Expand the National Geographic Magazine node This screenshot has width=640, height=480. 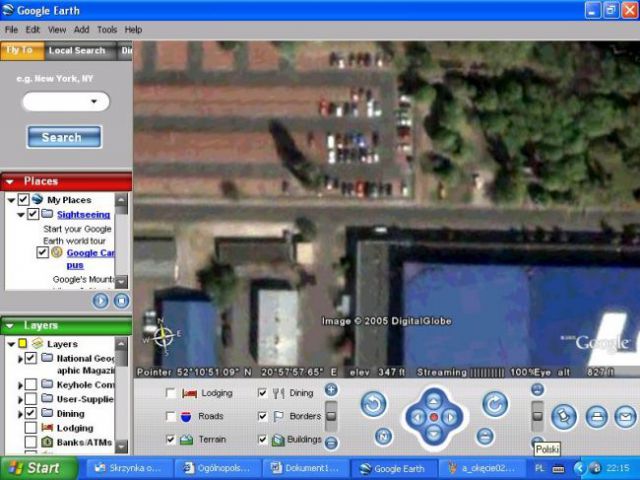tap(20, 359)
